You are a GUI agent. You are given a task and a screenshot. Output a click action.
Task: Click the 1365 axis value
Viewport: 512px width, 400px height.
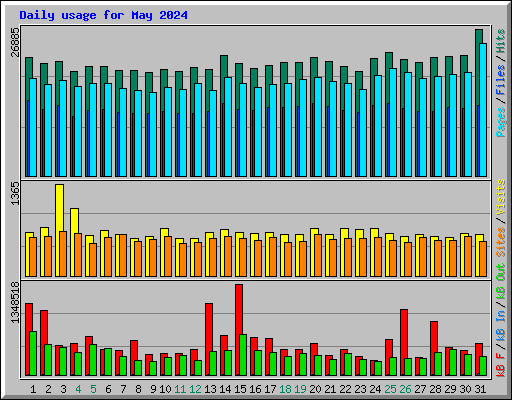(15, 193)
